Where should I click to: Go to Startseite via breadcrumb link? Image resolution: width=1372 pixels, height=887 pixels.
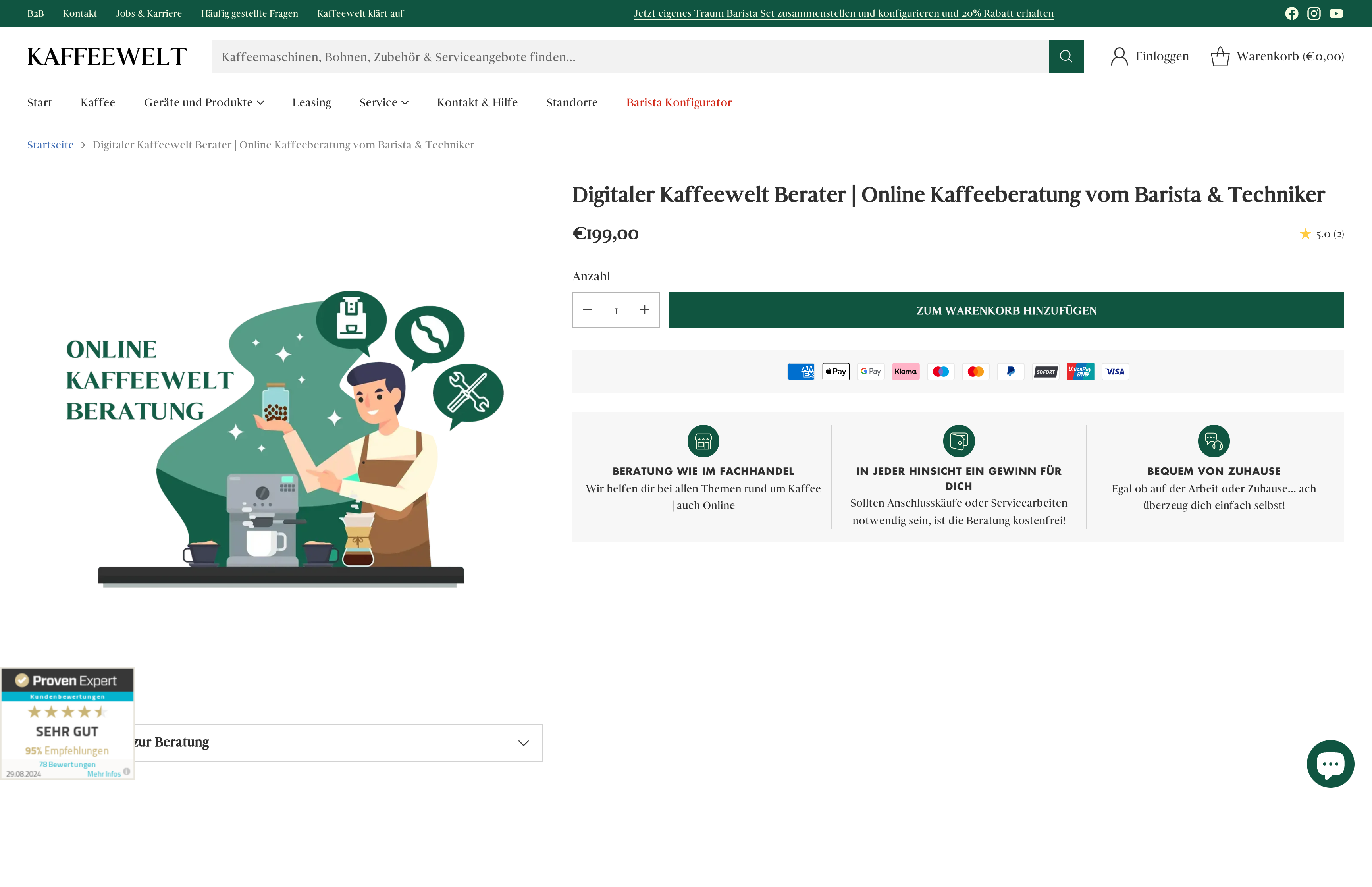coord(50,145)
